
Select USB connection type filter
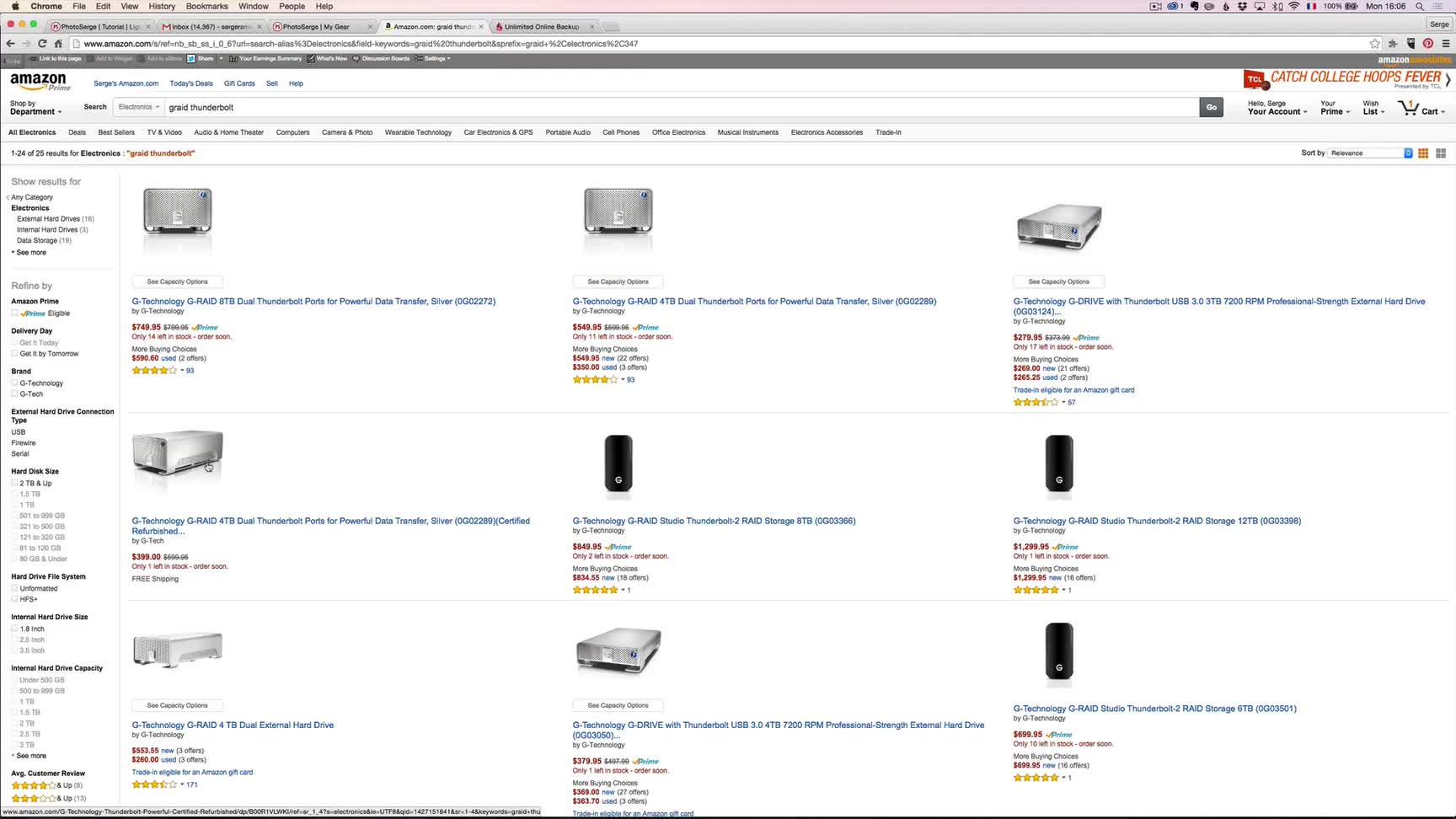[19, 432]
